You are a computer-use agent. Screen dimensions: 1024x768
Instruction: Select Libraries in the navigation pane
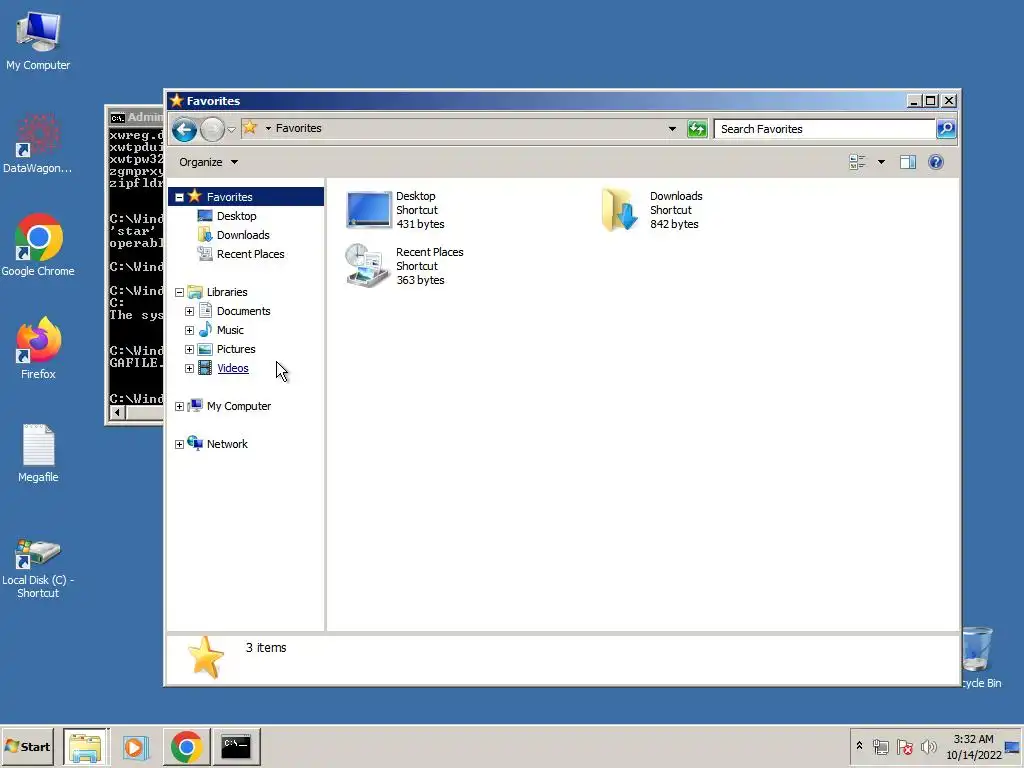(x=227, y=292)
